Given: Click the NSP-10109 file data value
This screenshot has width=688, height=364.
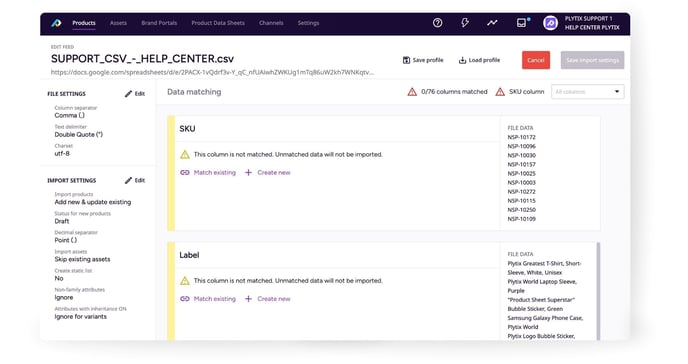Looking at the screenshot, I should (x=521, y=219).
